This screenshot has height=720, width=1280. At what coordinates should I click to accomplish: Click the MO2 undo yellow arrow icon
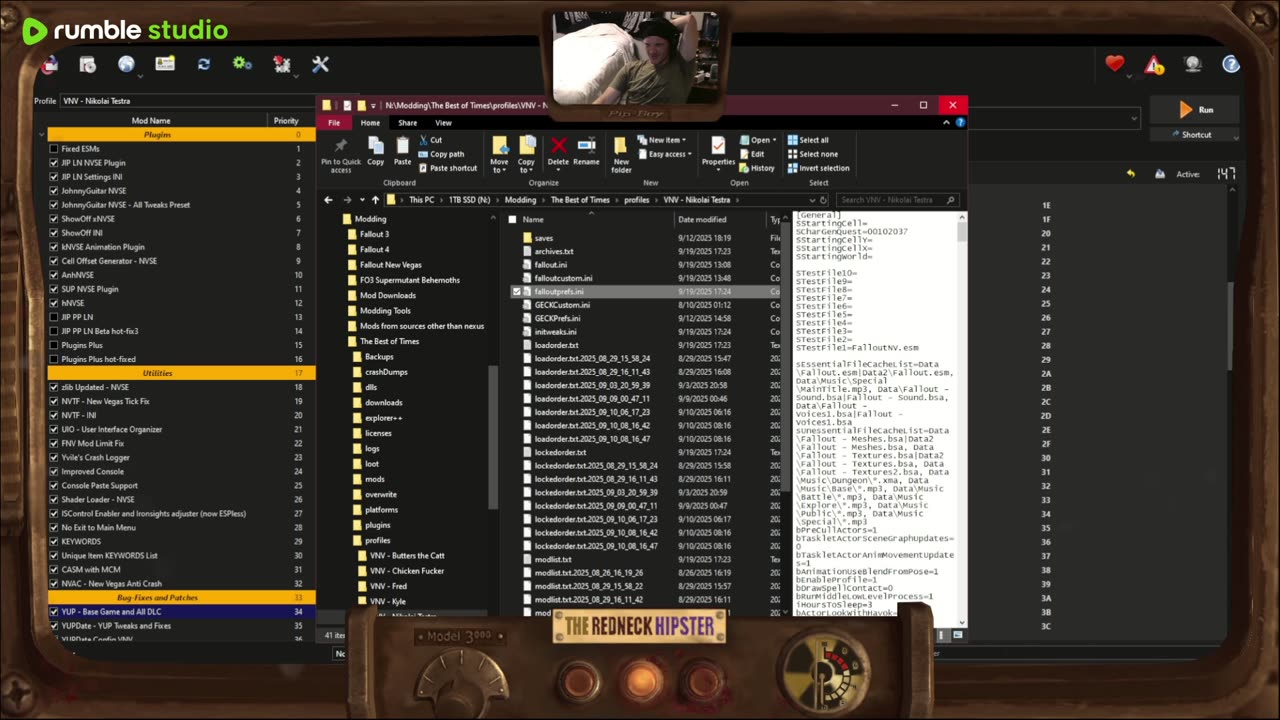[x=1131, y=174]
